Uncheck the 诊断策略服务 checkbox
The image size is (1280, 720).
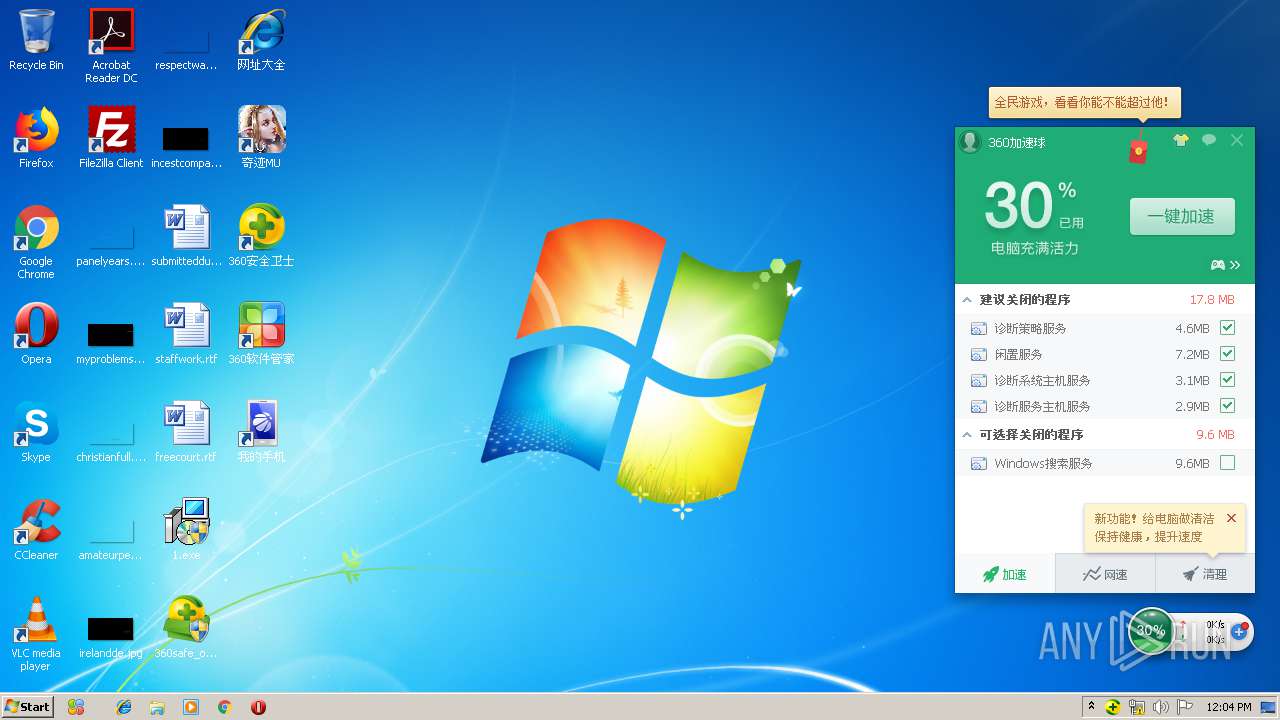coord(1227,328)
